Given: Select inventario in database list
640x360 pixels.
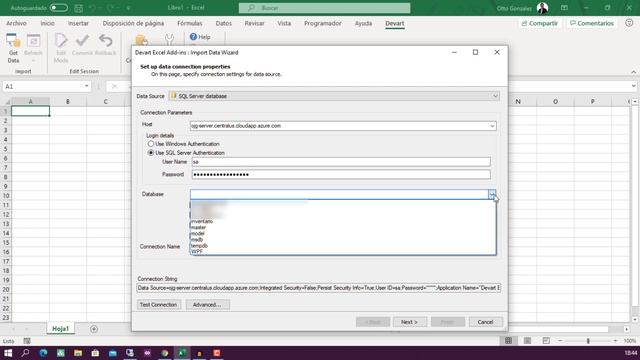Looking at the screenshot, I should pos(343,221).
